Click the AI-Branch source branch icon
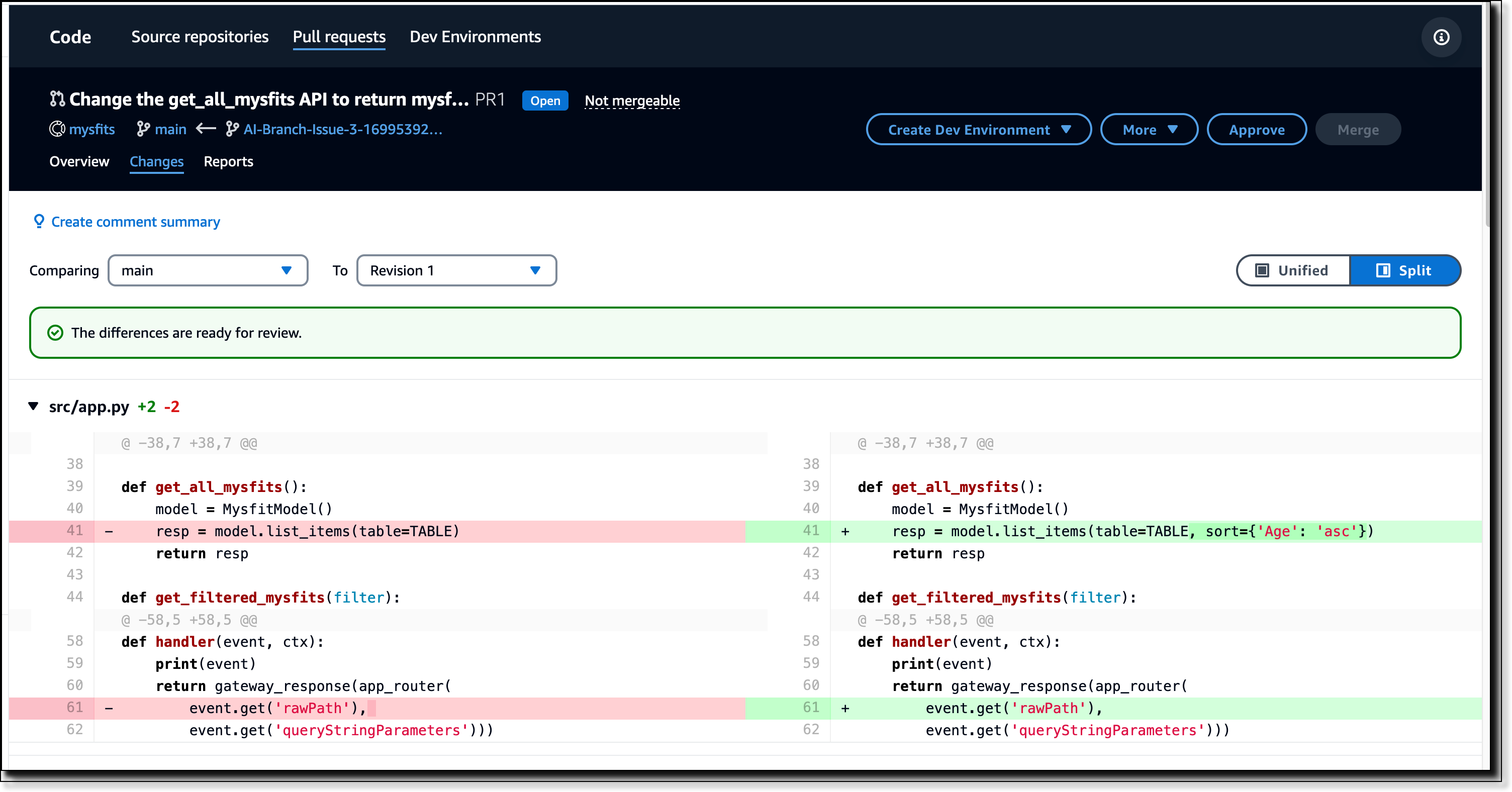The height and width of the screenshot is (792, 1512). point(232,129)
